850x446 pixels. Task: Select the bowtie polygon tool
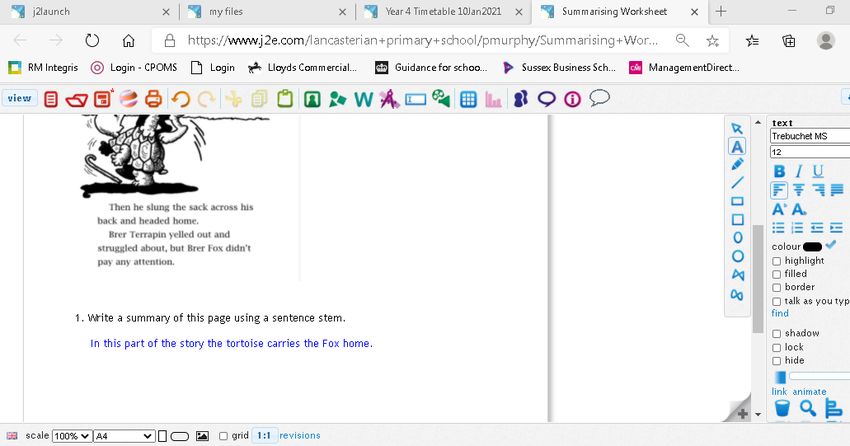[x=738, y=275]
